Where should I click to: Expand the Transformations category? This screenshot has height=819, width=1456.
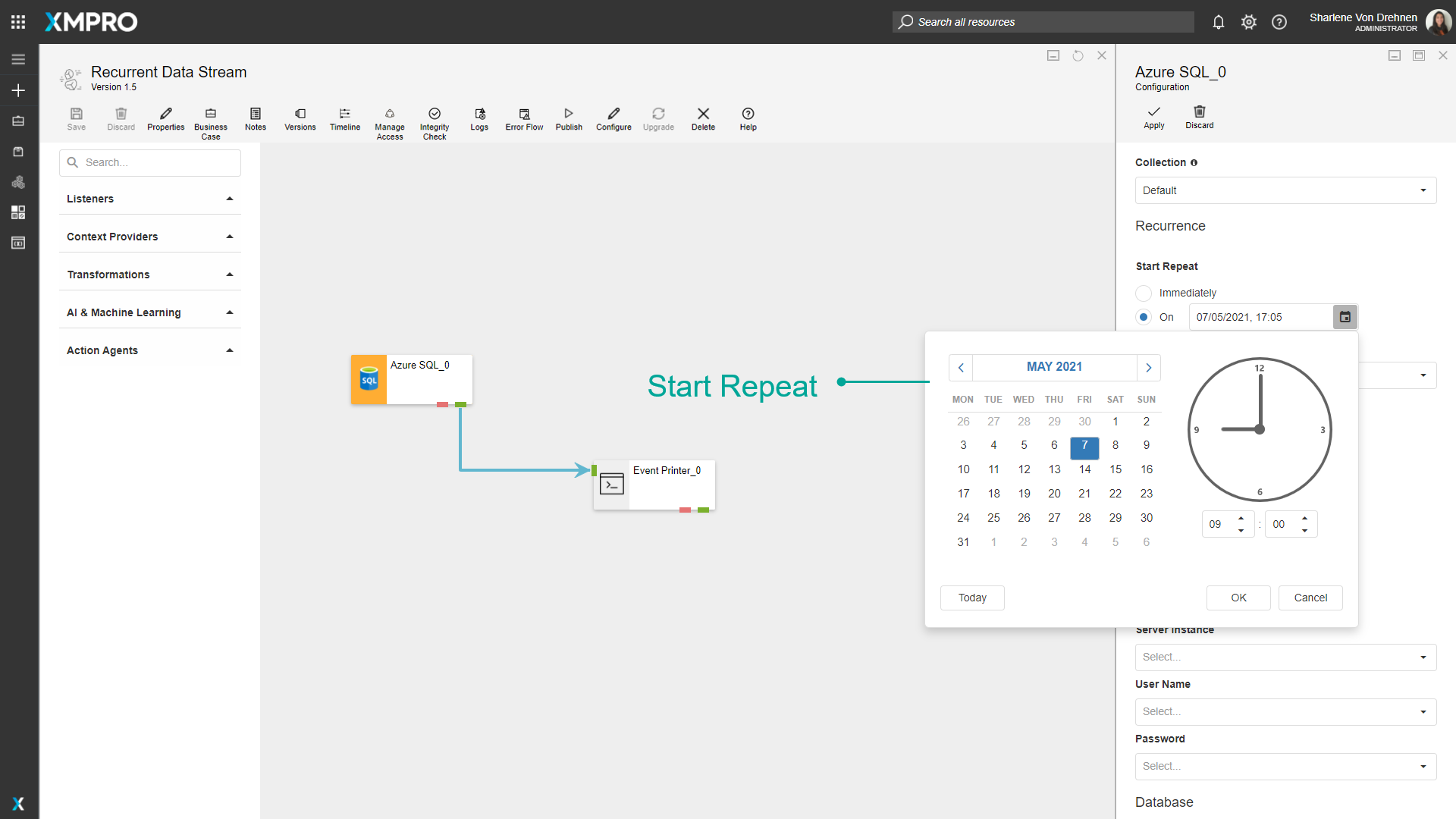150,275
